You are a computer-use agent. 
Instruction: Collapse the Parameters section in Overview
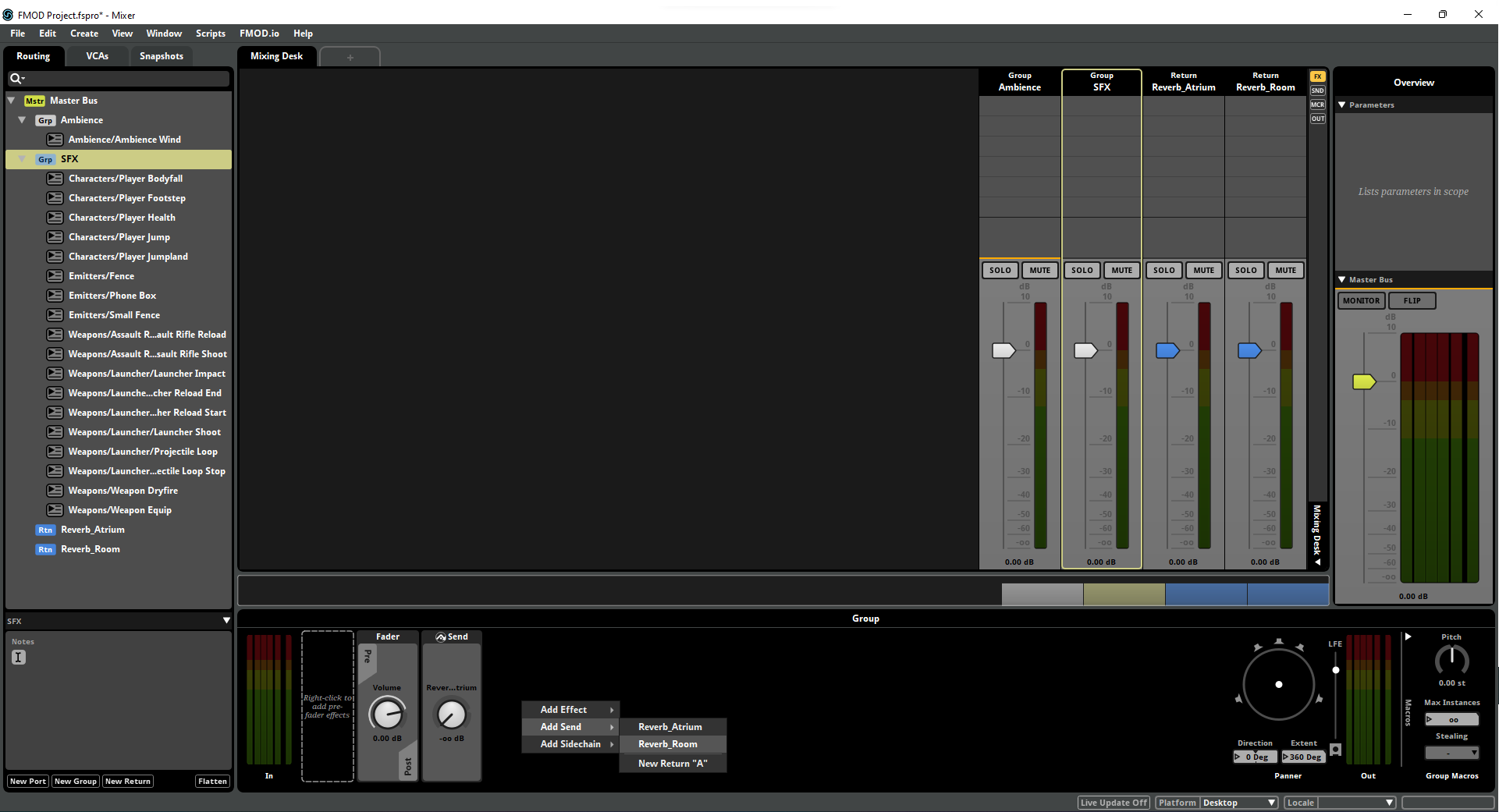point(1342,105)
